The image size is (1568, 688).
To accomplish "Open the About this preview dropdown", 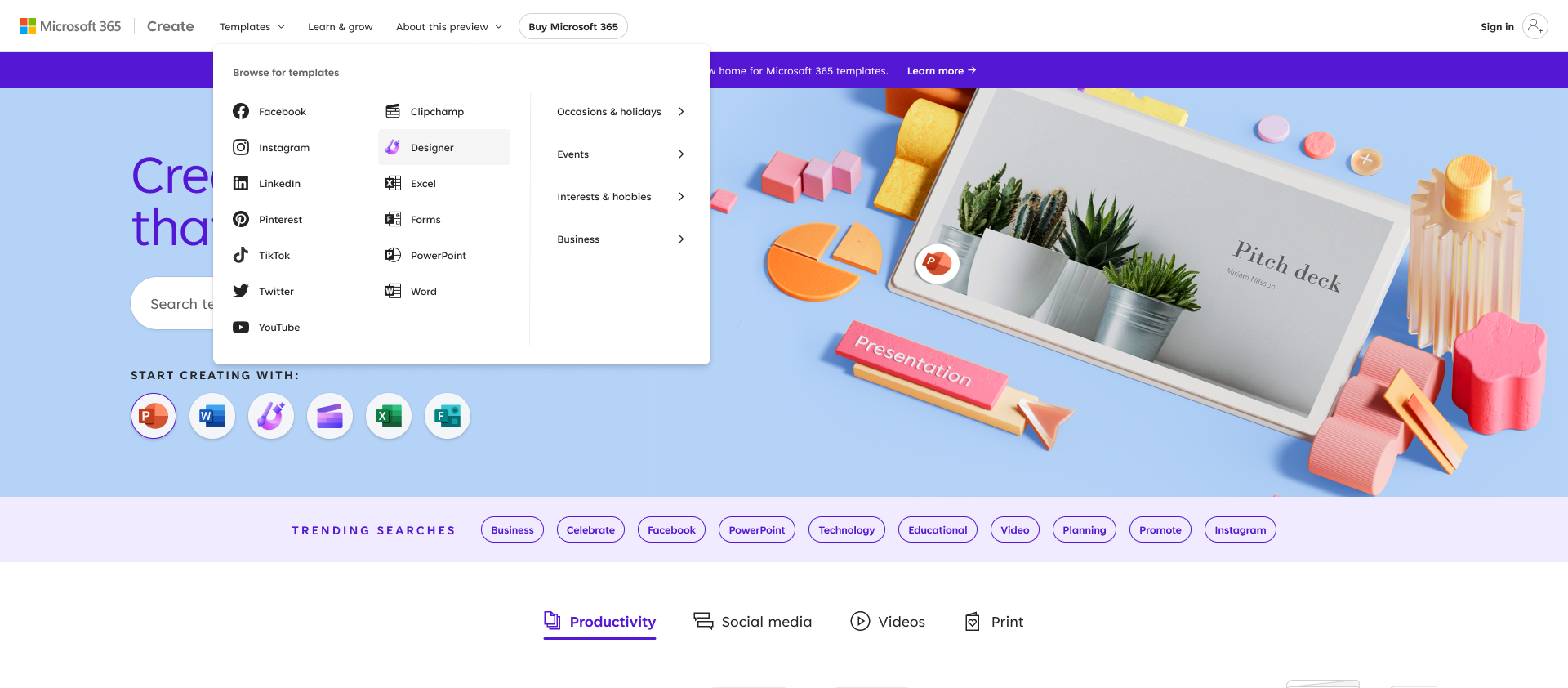I will (449, 26).
